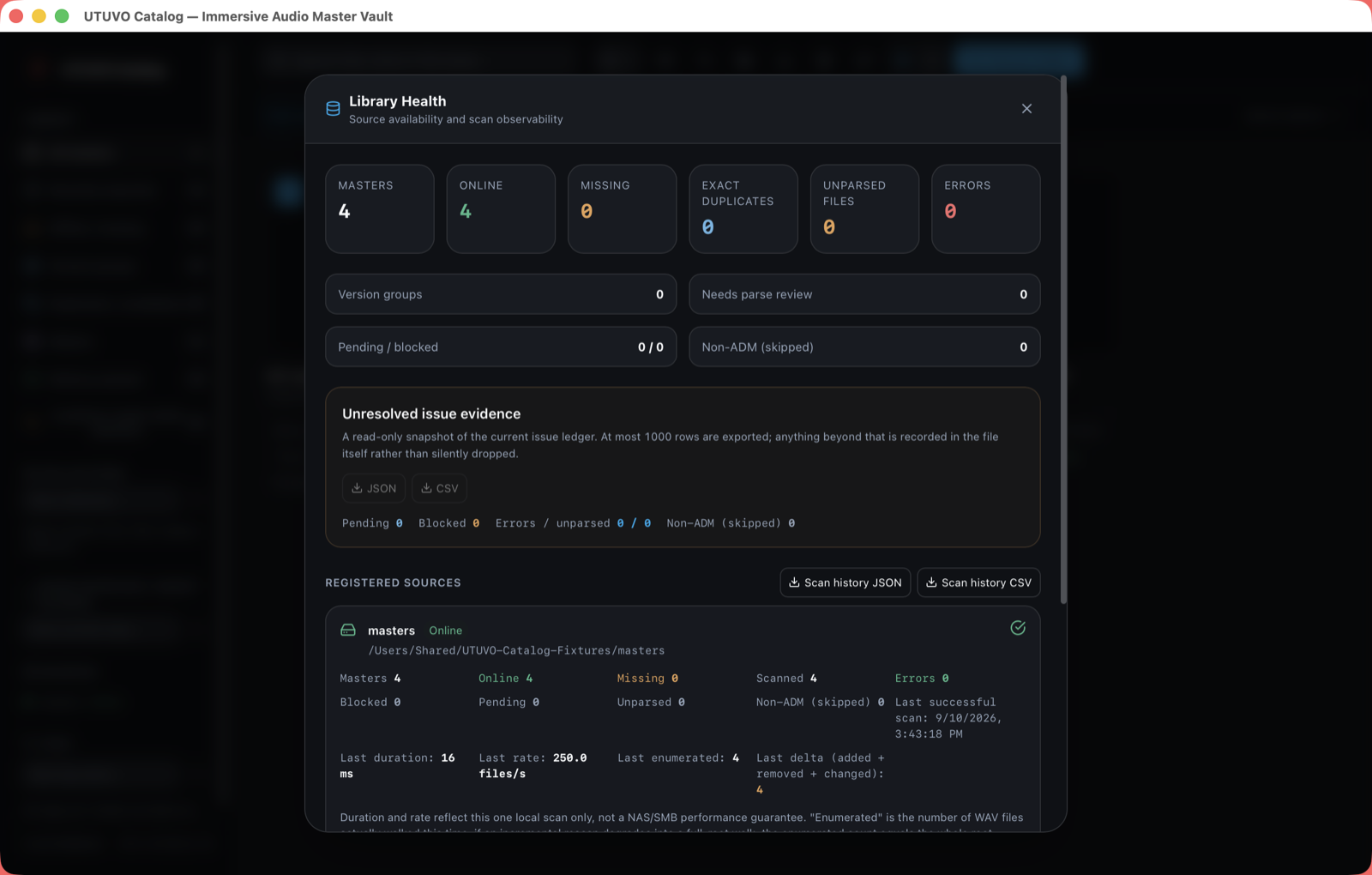The width and height of the screenshot is (1372, 875).
Task: Click the Scanned 4 stat in masters source
Action: tap(786, 679)
